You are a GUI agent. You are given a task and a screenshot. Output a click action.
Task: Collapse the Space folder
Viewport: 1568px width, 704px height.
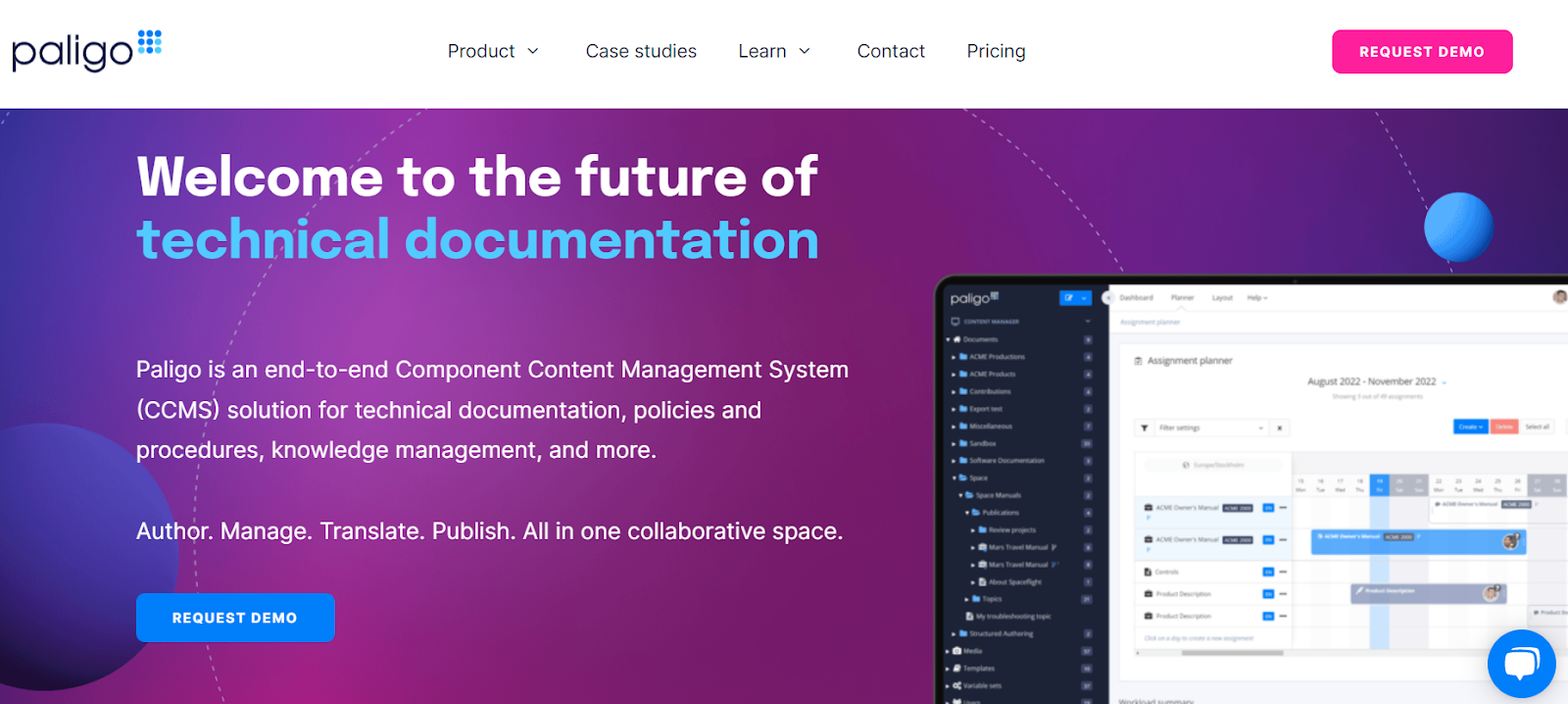point(954,478)
